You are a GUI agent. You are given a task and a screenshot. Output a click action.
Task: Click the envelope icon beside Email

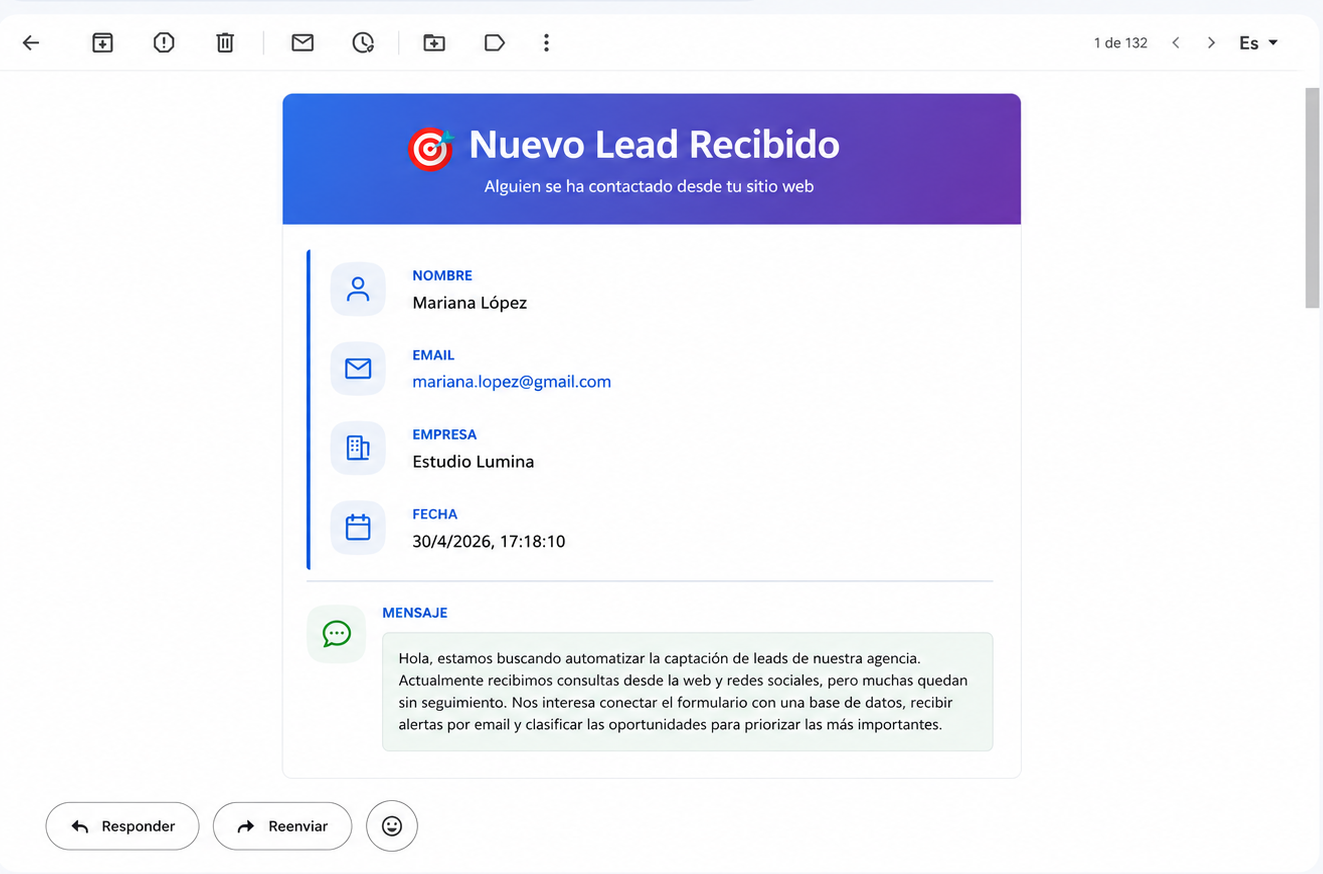(x=358, y=369)
